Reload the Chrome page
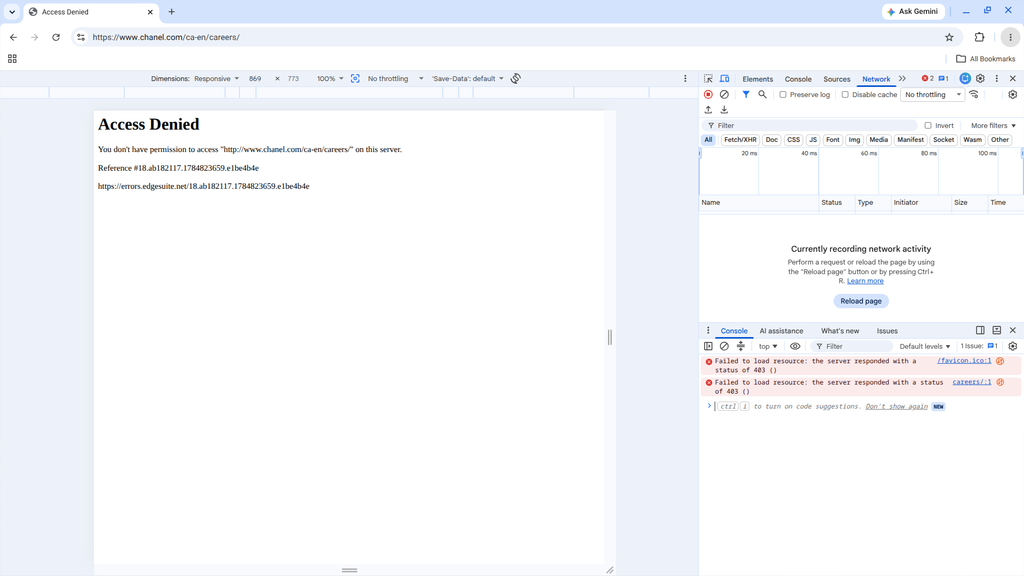1024x576 pixels. (x=56, y=37)
